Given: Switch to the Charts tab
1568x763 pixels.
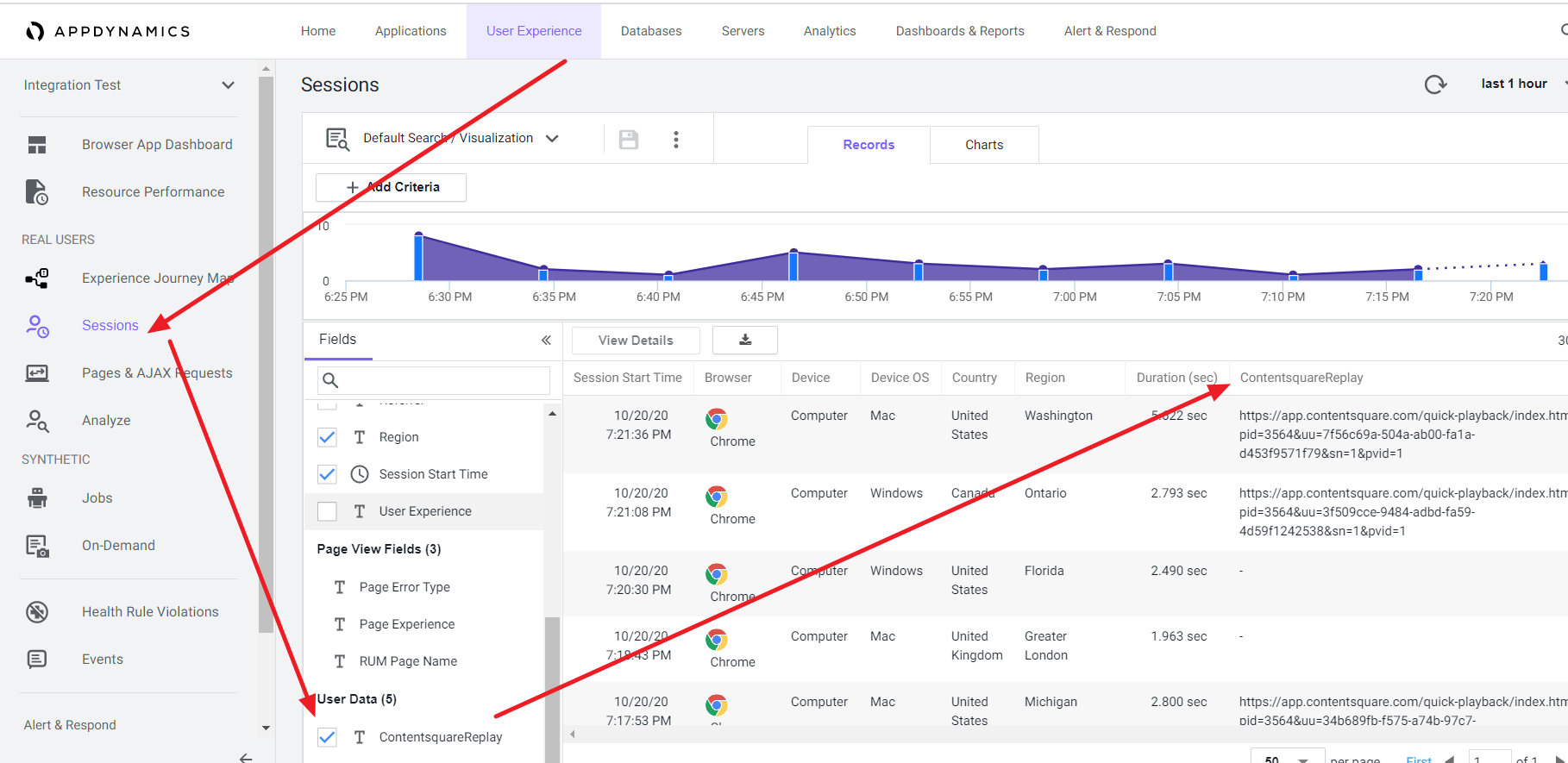Looking at the screenshot, I should [984, 145].
